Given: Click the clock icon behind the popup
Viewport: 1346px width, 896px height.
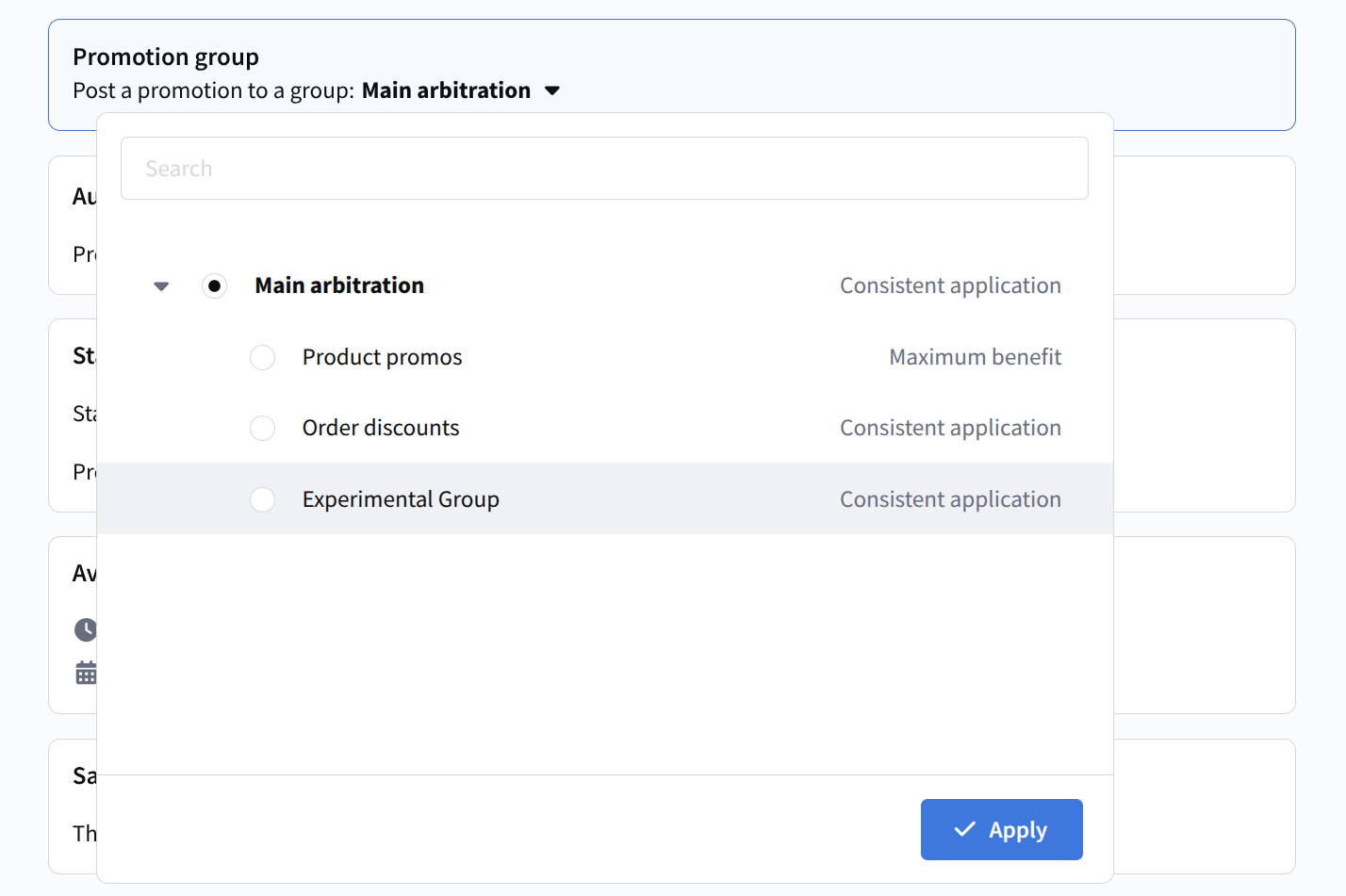Looking at the screenshot, I should pos(86,629).
